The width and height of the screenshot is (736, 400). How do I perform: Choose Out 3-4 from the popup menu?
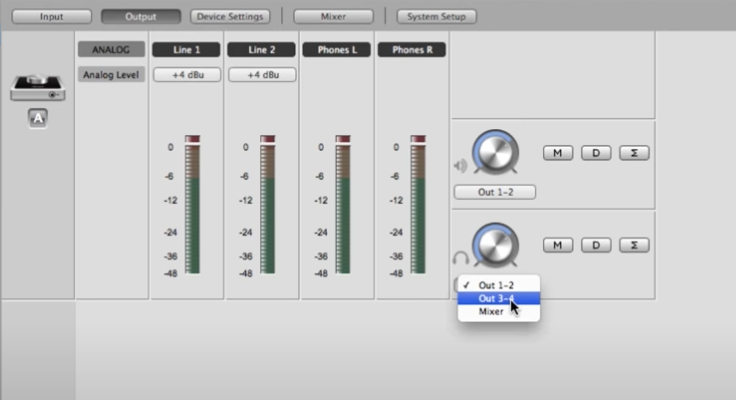pyautogui.click(x=498, y=298)
